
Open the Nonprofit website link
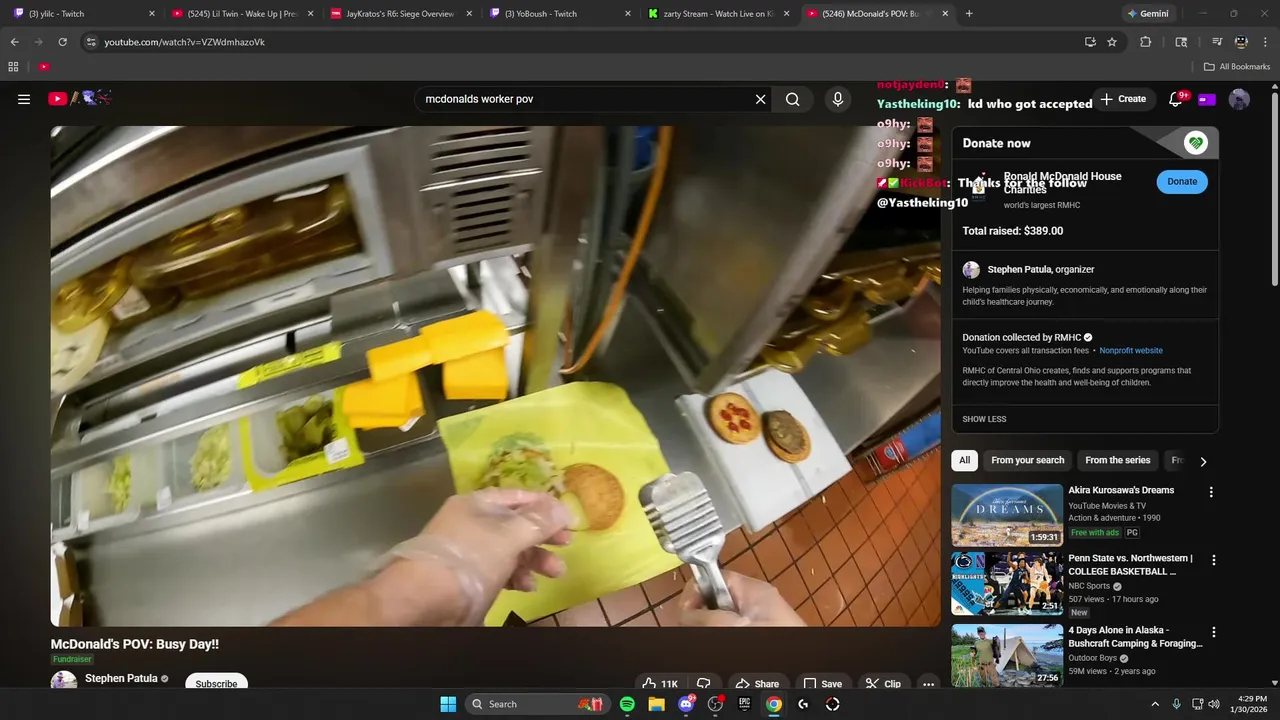1131,351
